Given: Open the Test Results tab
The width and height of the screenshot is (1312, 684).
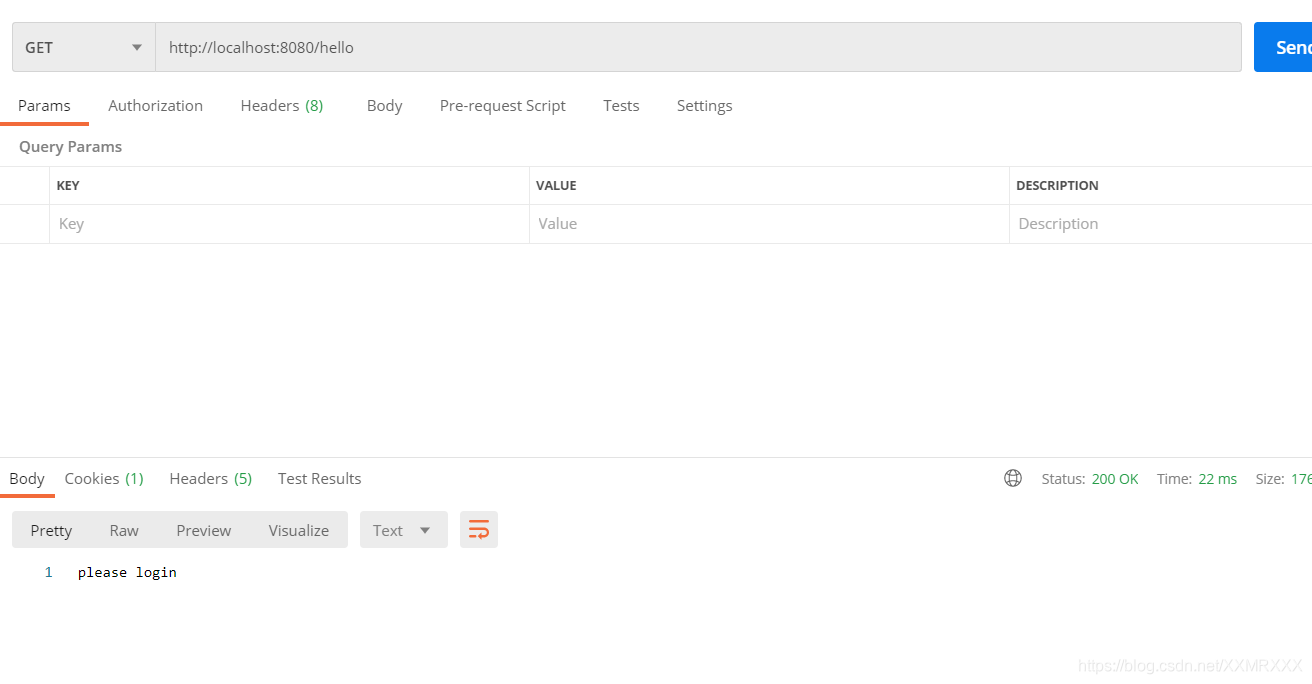Looking at the screenshot, I should click(x=319, y=478).
